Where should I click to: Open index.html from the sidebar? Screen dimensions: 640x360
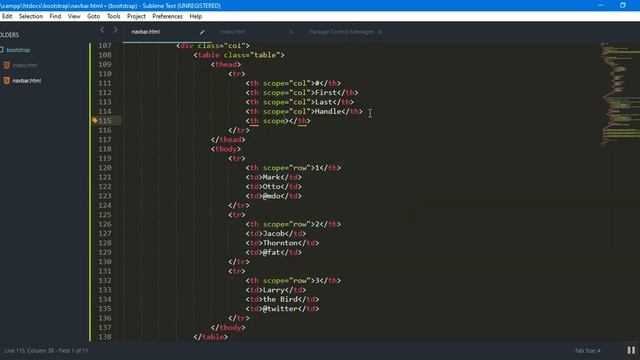25,65
